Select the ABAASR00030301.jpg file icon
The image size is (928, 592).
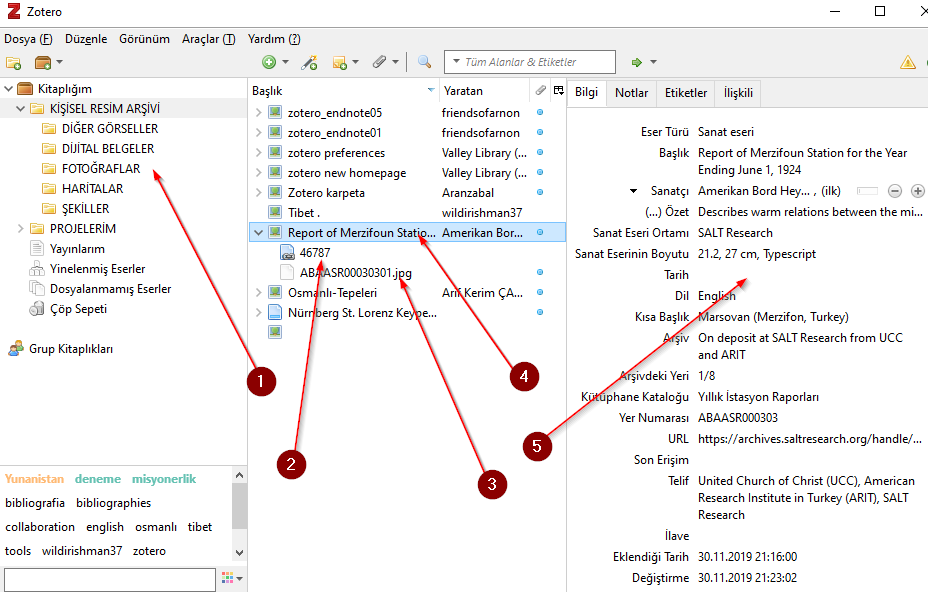click(287, 272)
